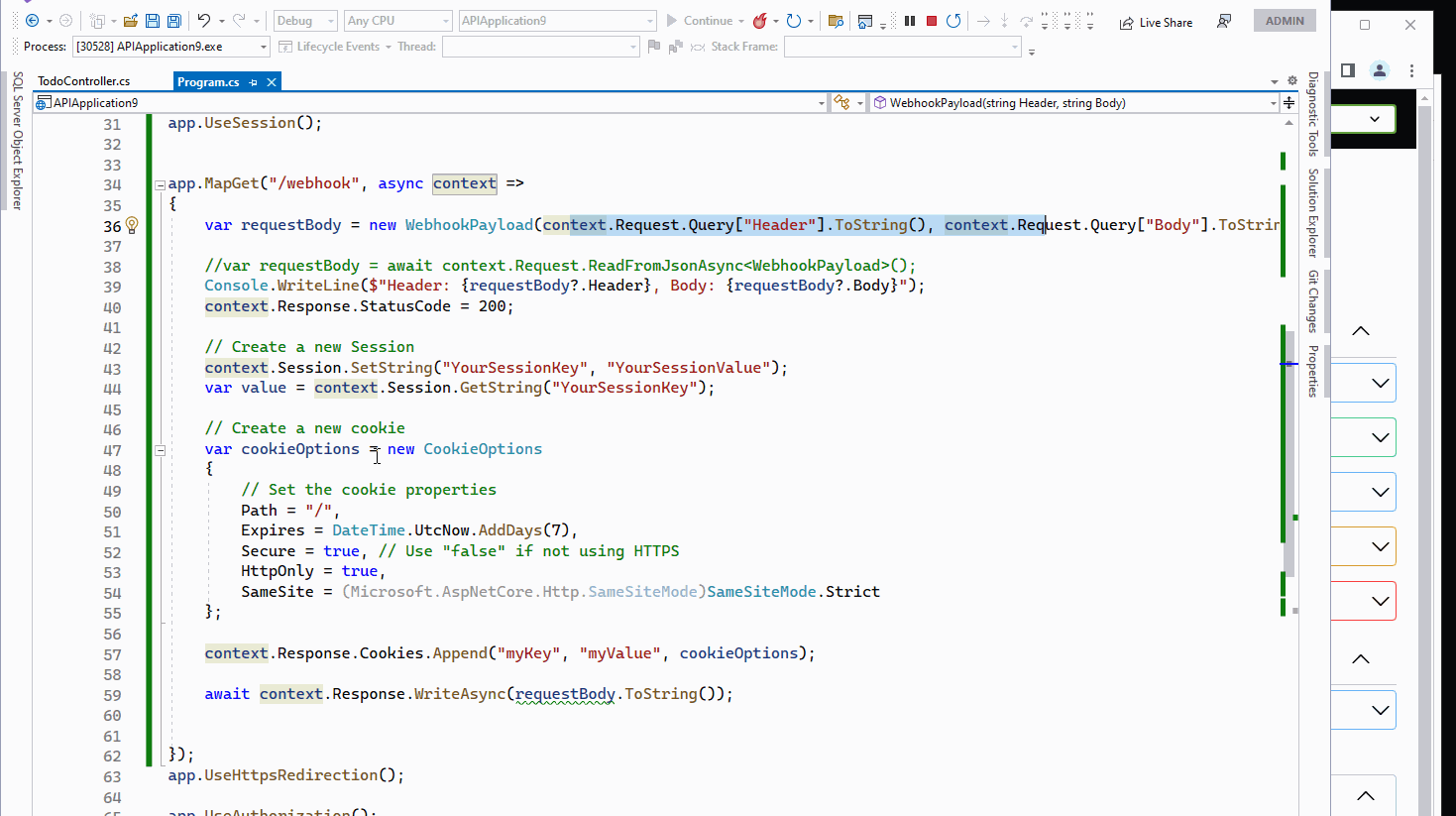Click the lightbulb quick actions on line 36

[132, 226]
